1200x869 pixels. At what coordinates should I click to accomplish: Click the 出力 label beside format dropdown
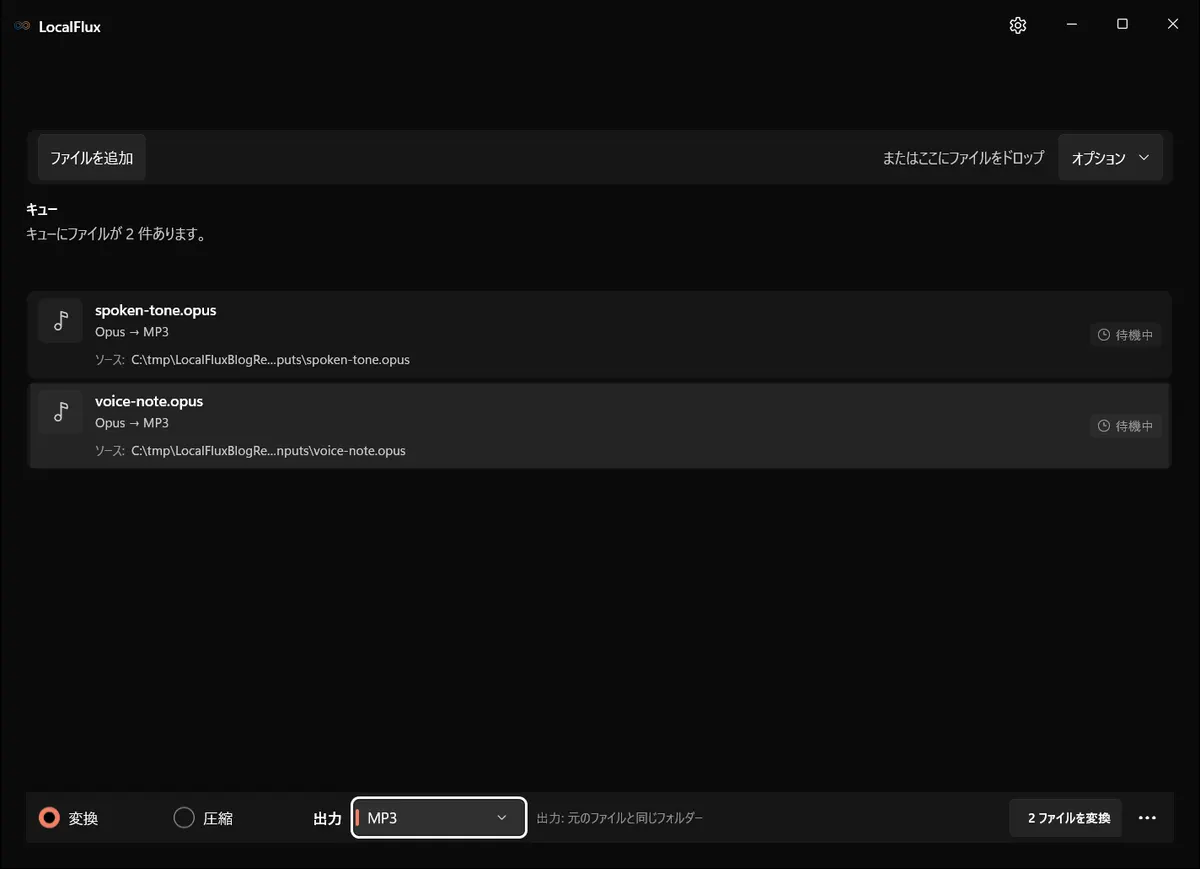(328, 818)
